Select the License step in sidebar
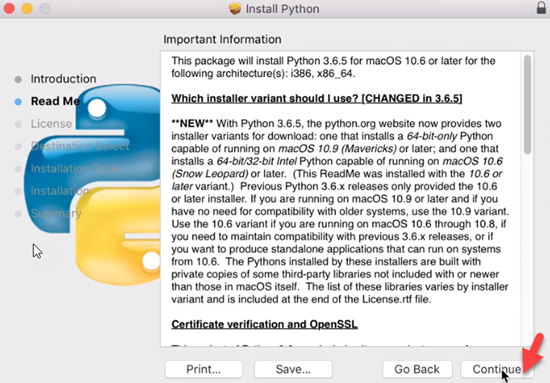Screen dimensions: 550x383 tap(51, 124)
